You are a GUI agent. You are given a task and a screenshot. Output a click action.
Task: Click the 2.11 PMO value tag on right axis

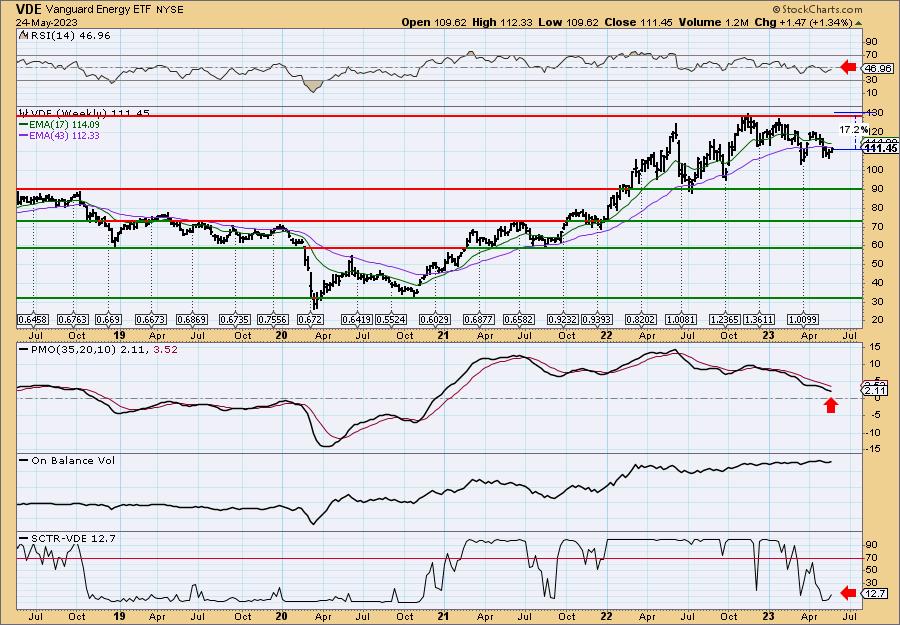click(876, 391)
